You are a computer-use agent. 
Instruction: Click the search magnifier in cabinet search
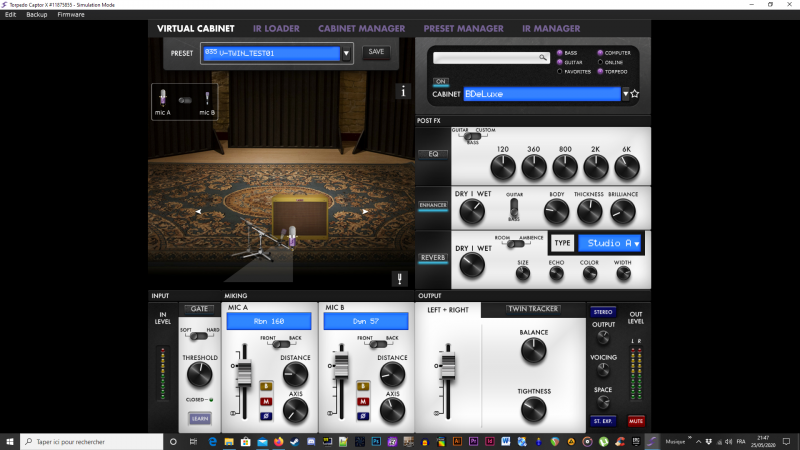click(x=543, y=58)
